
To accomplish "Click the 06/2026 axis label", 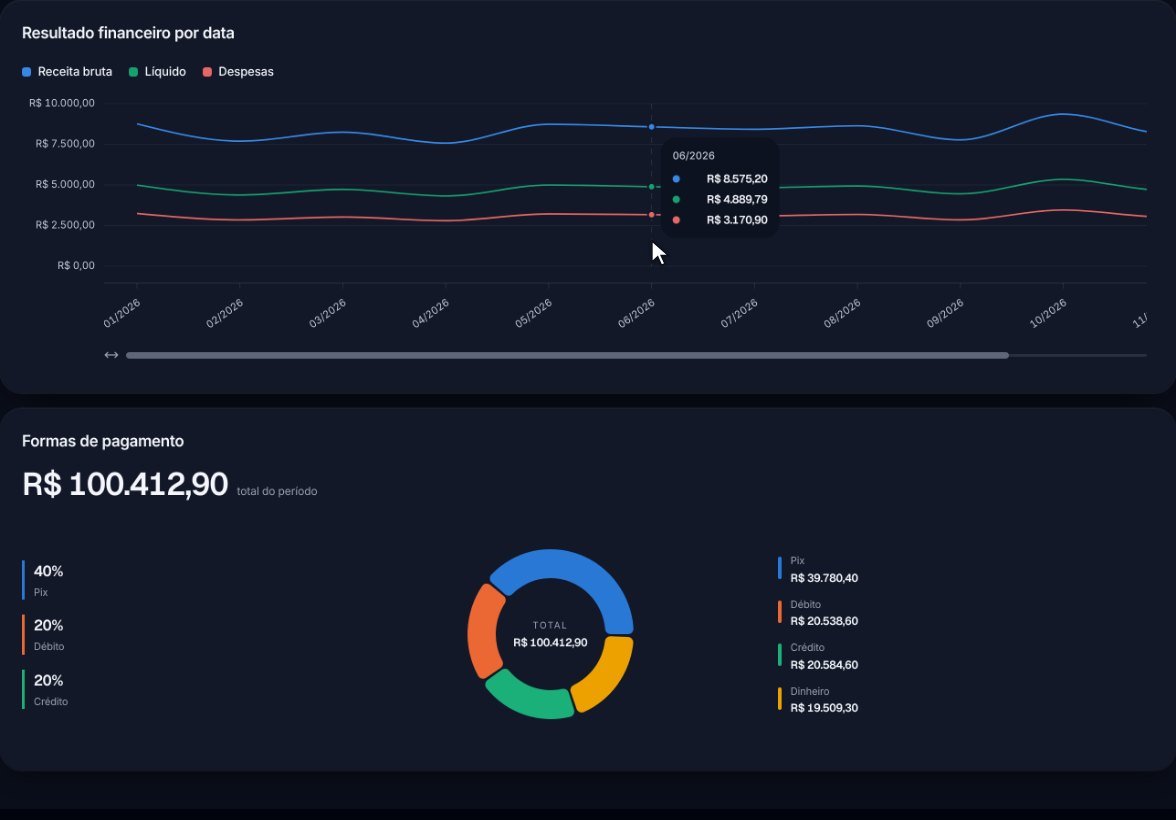I will pos(636,313).
